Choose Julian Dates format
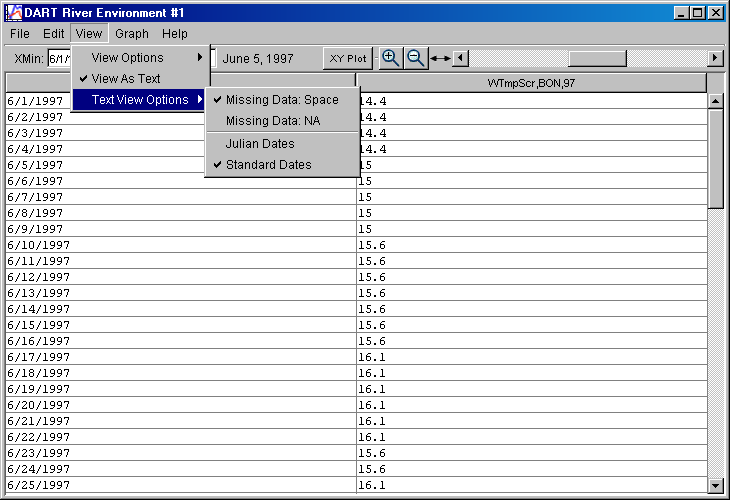This screenshot has height=500, width=730. coord(259,144)
